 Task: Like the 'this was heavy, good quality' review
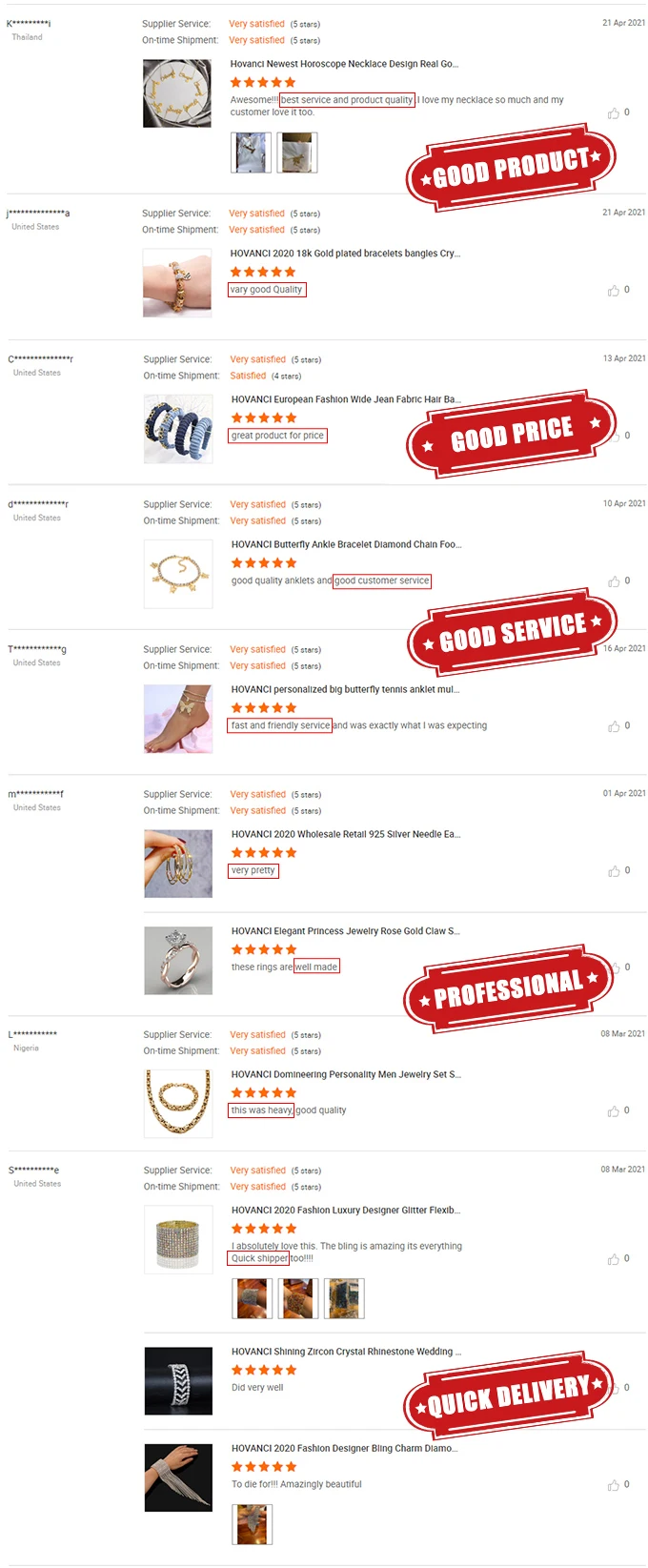614,1111
